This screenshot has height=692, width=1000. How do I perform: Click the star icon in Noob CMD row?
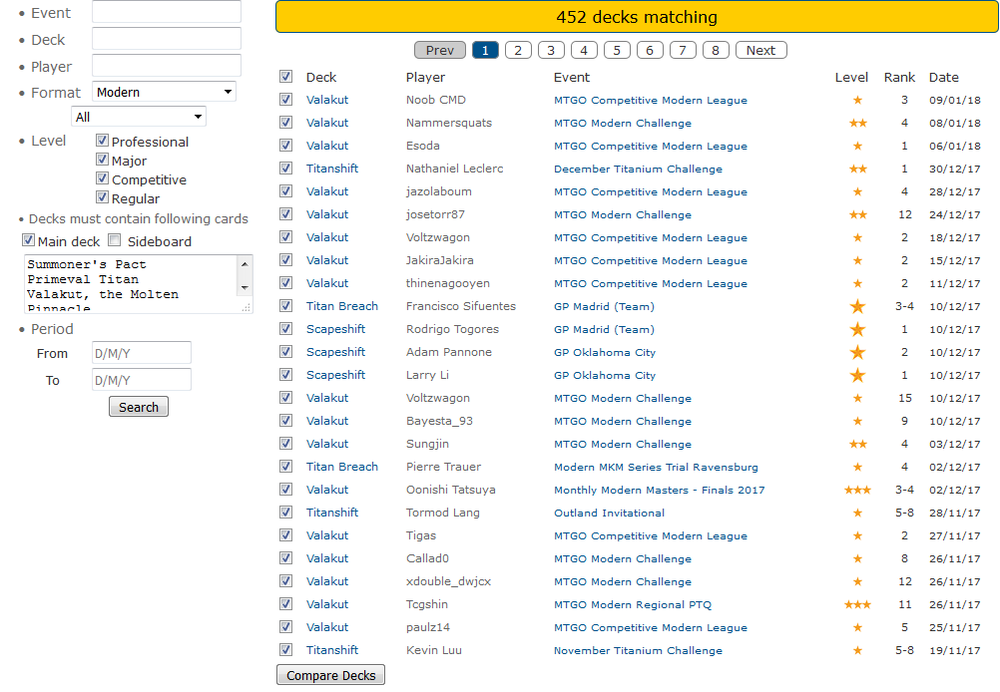857,100
